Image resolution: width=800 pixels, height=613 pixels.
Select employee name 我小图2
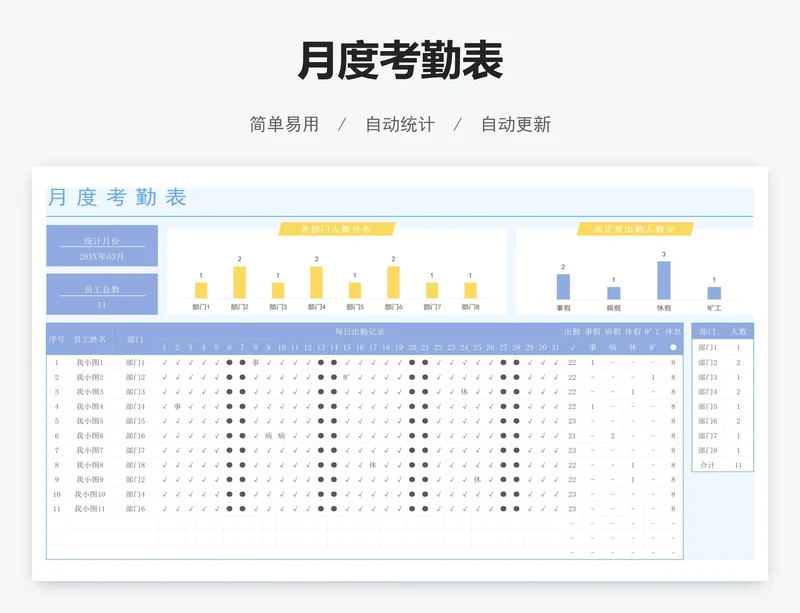click(90, 377)
